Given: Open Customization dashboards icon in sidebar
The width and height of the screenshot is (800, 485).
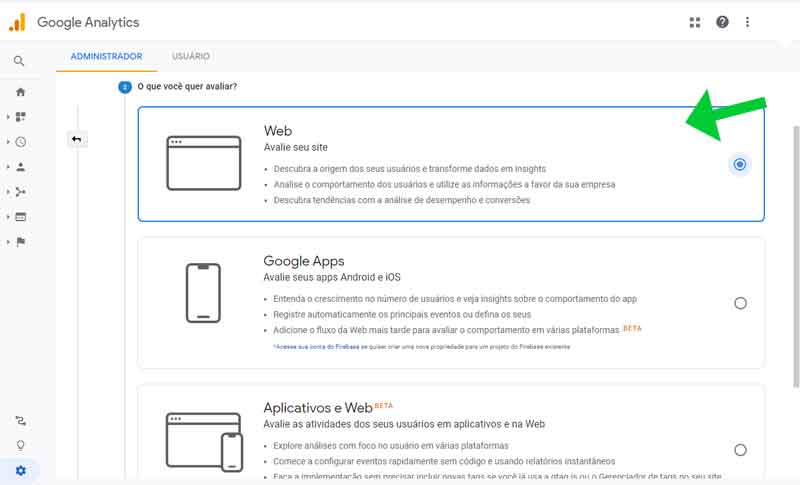Looking at the screenshot, I should (x=20, y=117).
